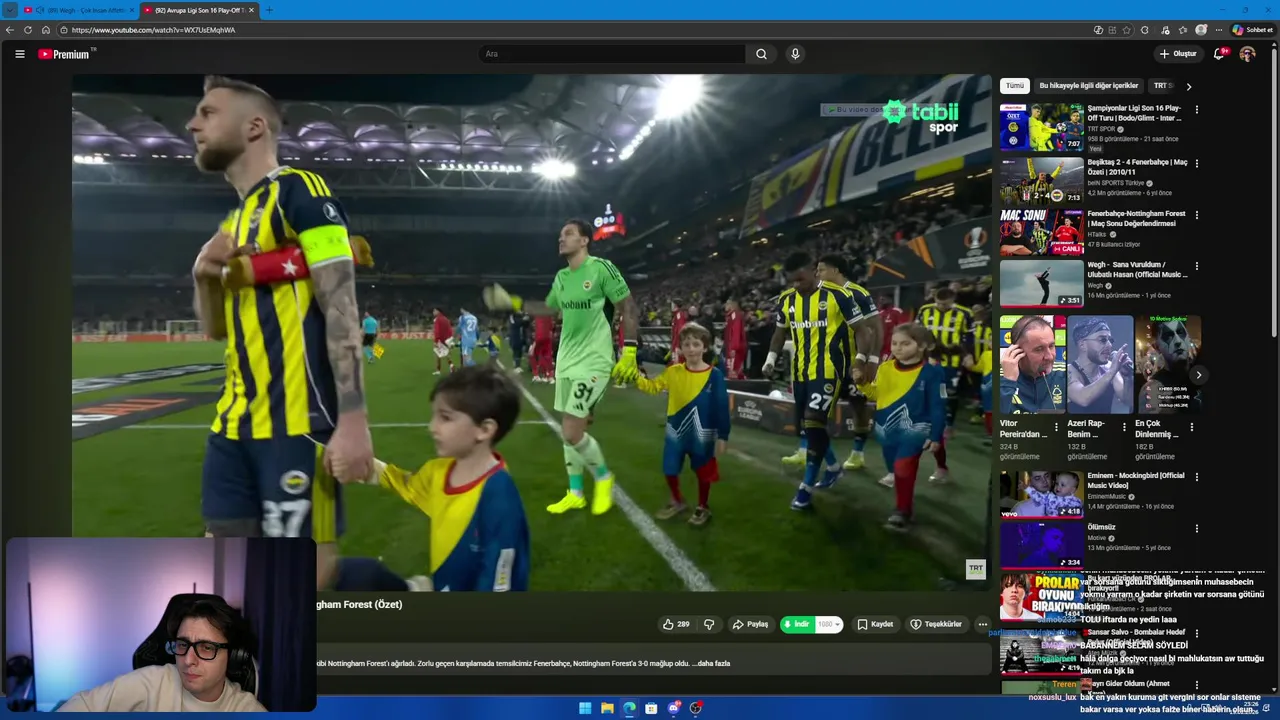Open a new browser tab with plus
1280x720 pixels.
click(x=269, y=10)
